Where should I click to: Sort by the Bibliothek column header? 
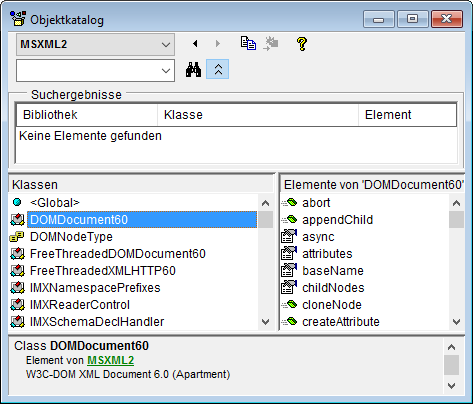point(87,115)
